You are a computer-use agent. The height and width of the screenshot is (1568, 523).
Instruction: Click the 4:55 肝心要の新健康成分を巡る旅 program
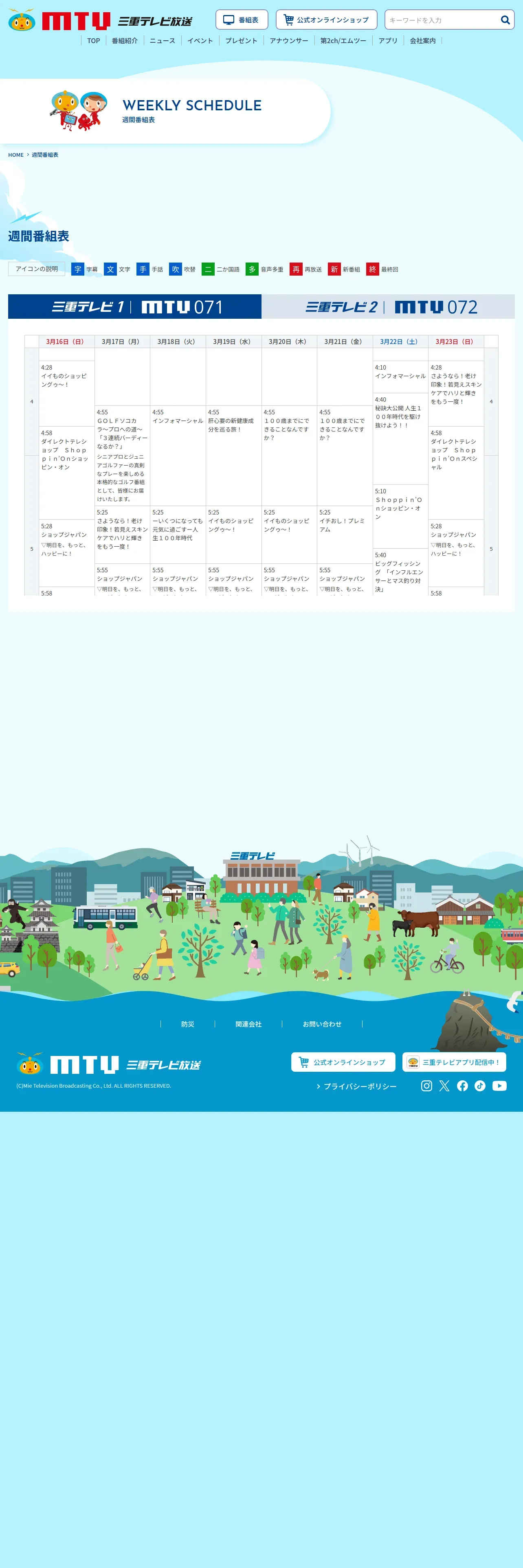tap(234, 456)
